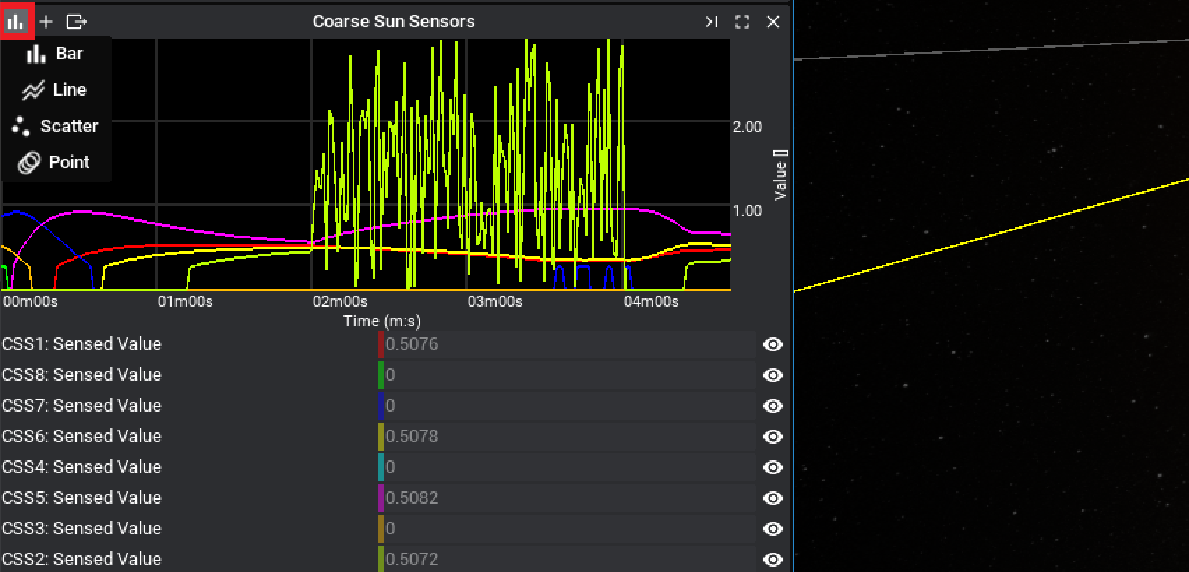Viewport: 1189px width, 572px height.
Task: Choose the Line chart option
Action: click(56, 90)
